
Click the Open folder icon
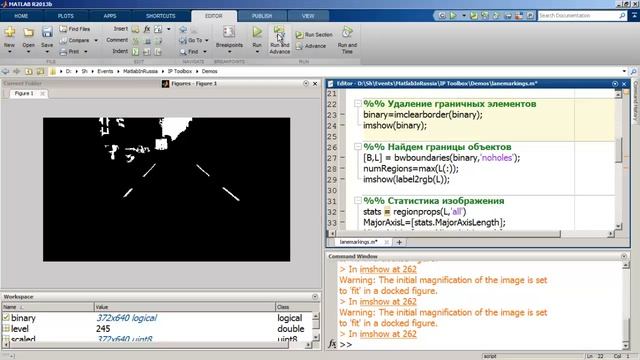click(x=28, y=32)
